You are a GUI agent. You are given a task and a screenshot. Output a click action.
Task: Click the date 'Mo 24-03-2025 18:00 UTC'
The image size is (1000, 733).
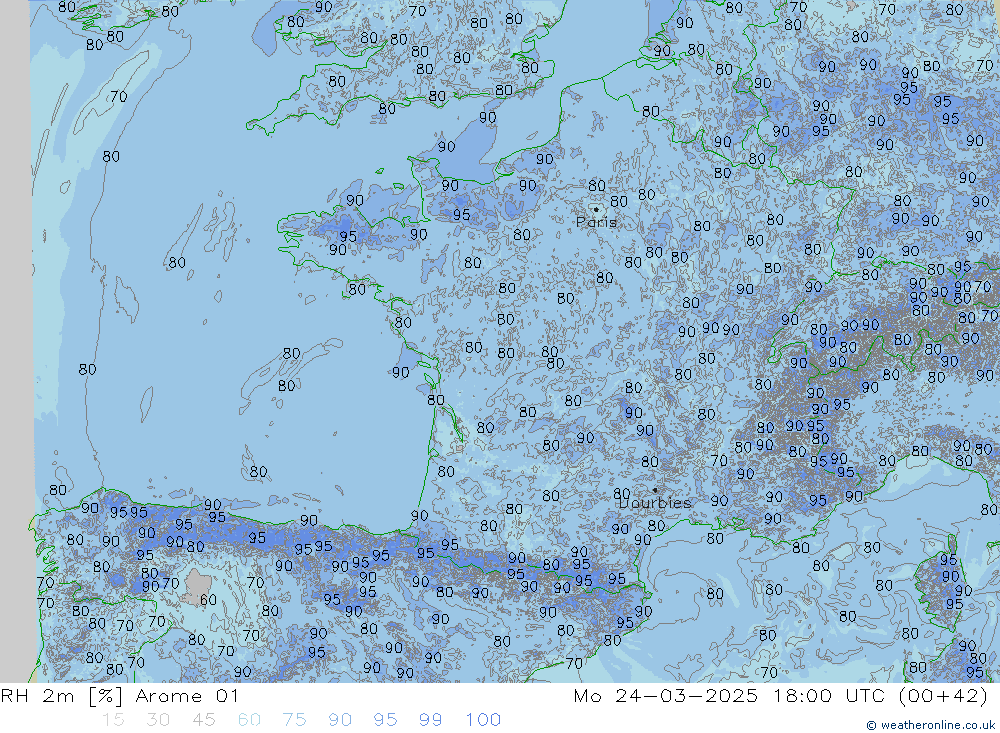(730, 695)
